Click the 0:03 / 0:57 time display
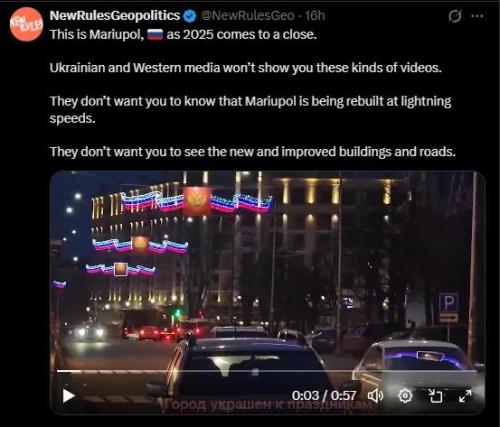The width and height of the screenshot is (500, 427). coord(324,396)
